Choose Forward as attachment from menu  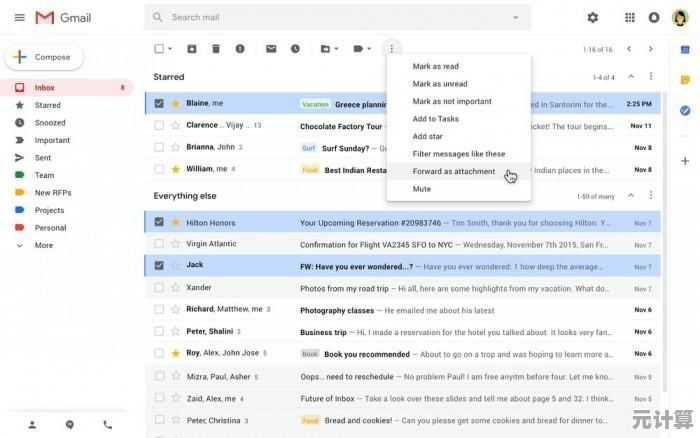[x=453, y=171]
